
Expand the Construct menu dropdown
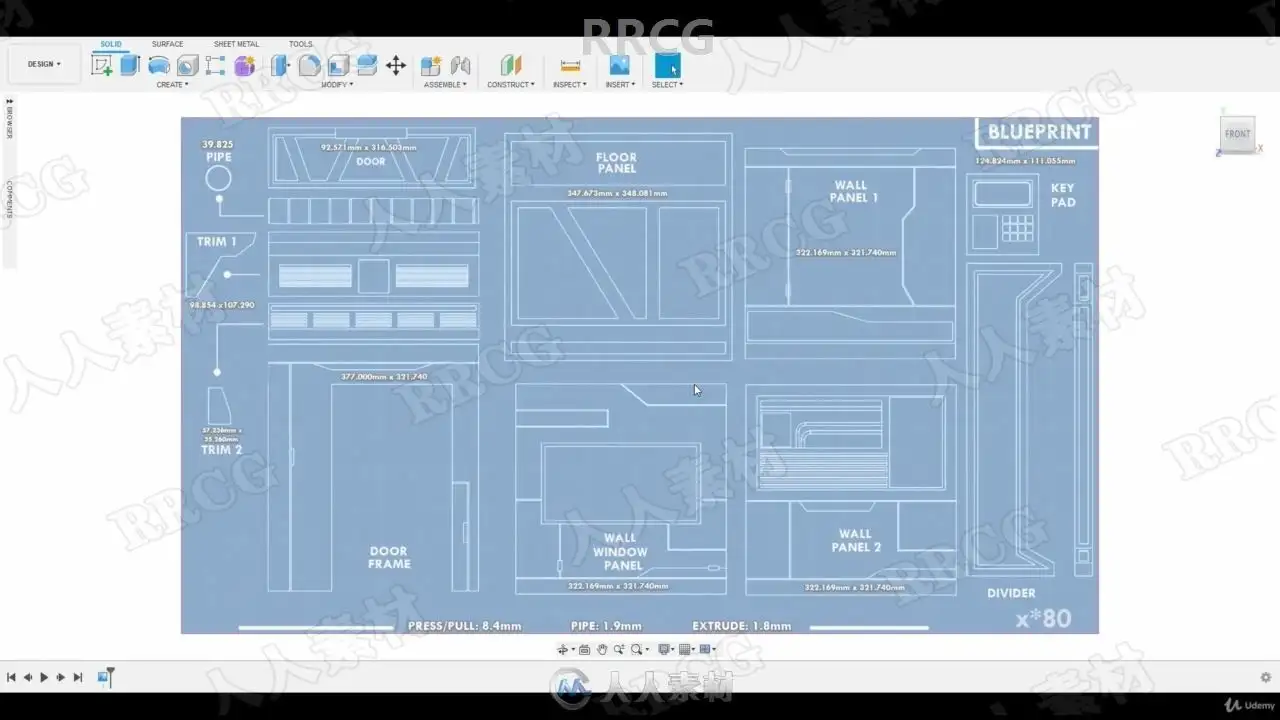(511, 85)
